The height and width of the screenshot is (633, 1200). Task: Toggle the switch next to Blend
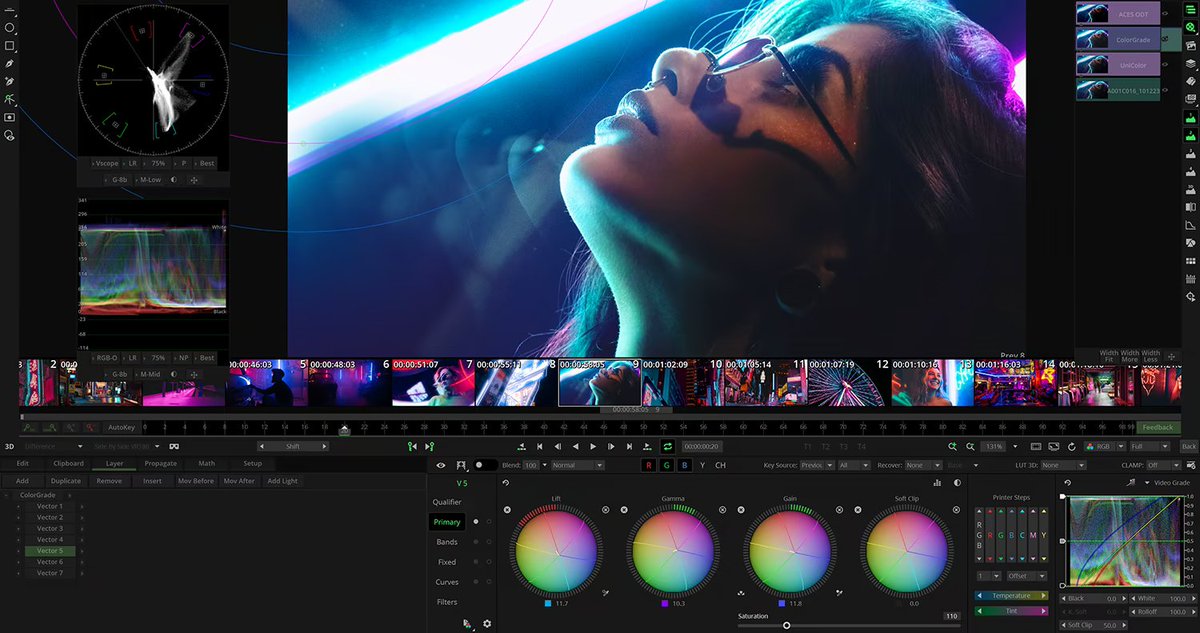[x=486, y=465]
